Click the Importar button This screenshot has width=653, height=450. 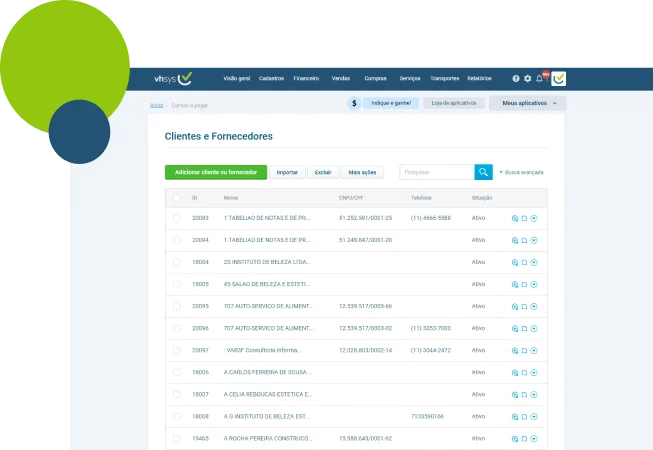tap(287, 172)
